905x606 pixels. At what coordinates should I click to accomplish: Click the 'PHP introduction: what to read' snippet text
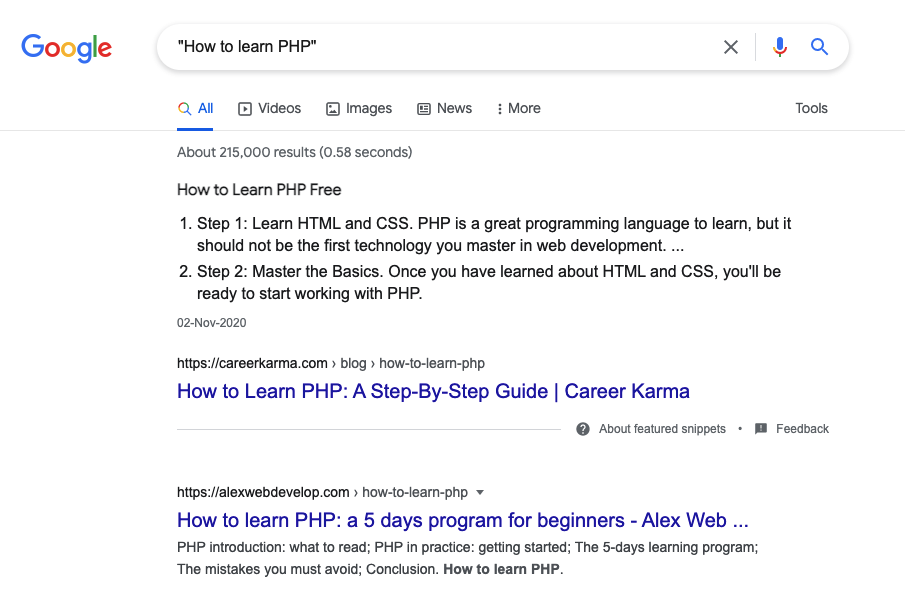pos(274,547)
